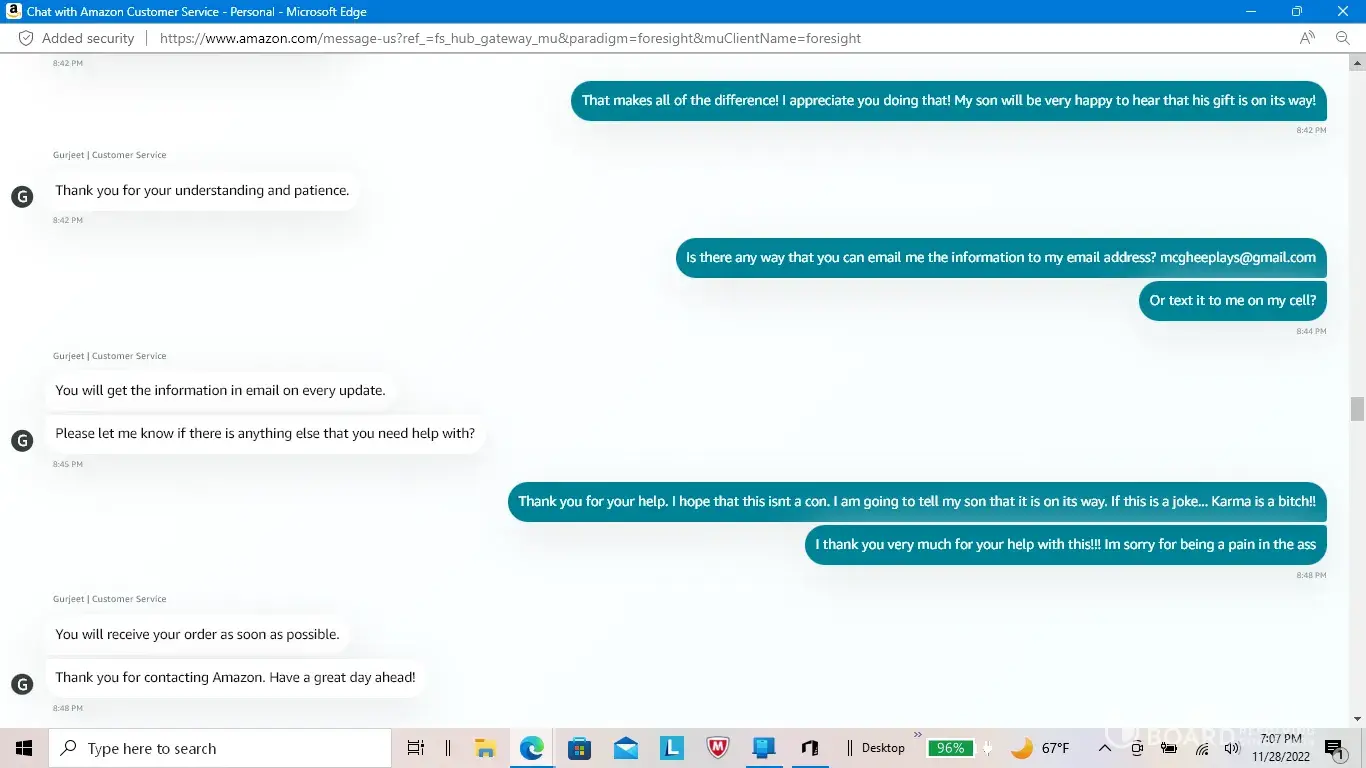
Task: Click the 'Im sorry for being a pain' message
Action: (x=1066, y=545)
